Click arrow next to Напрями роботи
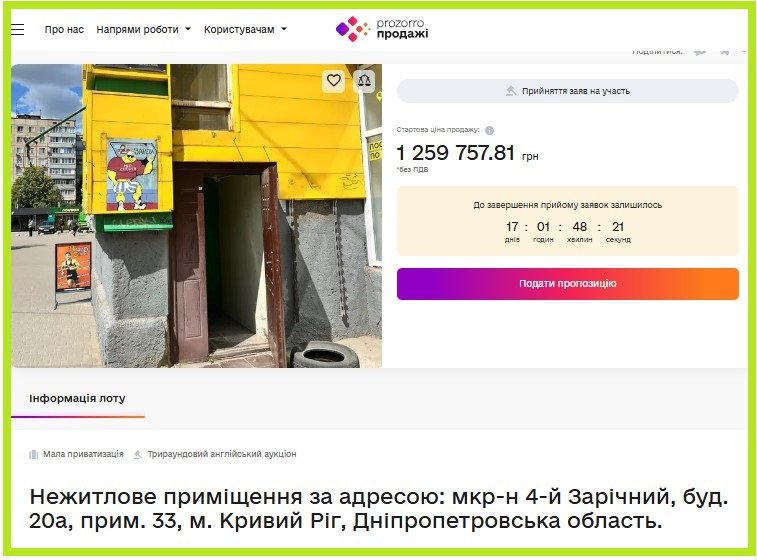 188,29
